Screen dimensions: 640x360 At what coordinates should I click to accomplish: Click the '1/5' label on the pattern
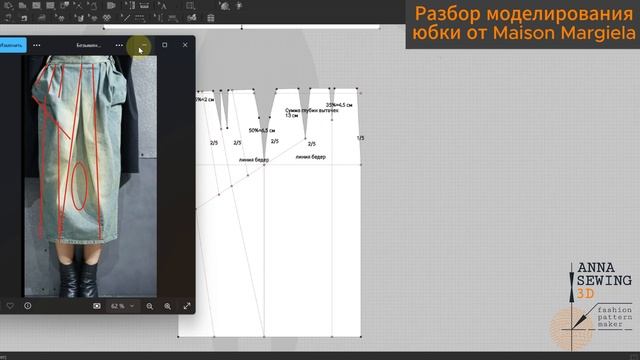point(360,138)
